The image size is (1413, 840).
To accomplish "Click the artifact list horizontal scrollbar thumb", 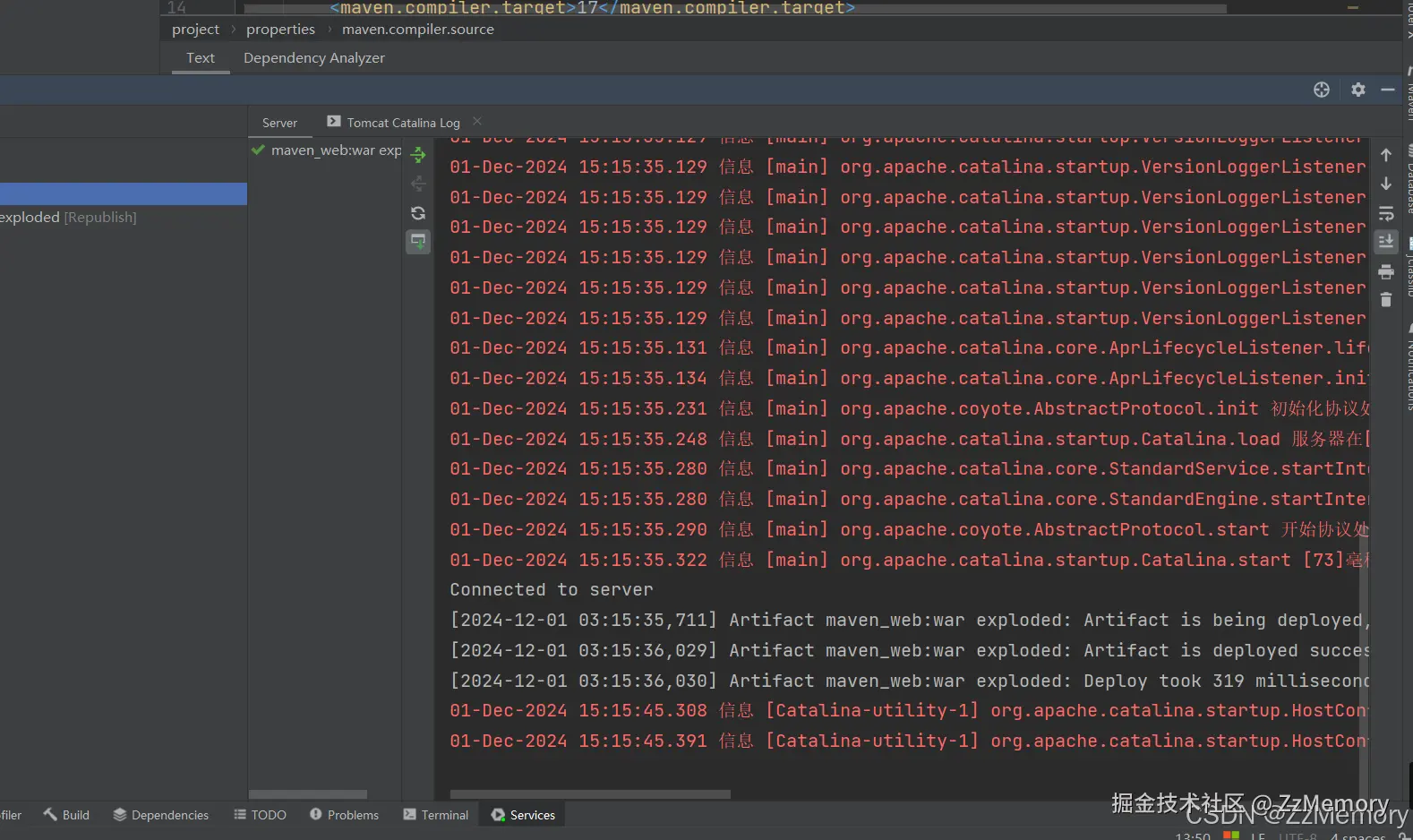I will [308, 794].
